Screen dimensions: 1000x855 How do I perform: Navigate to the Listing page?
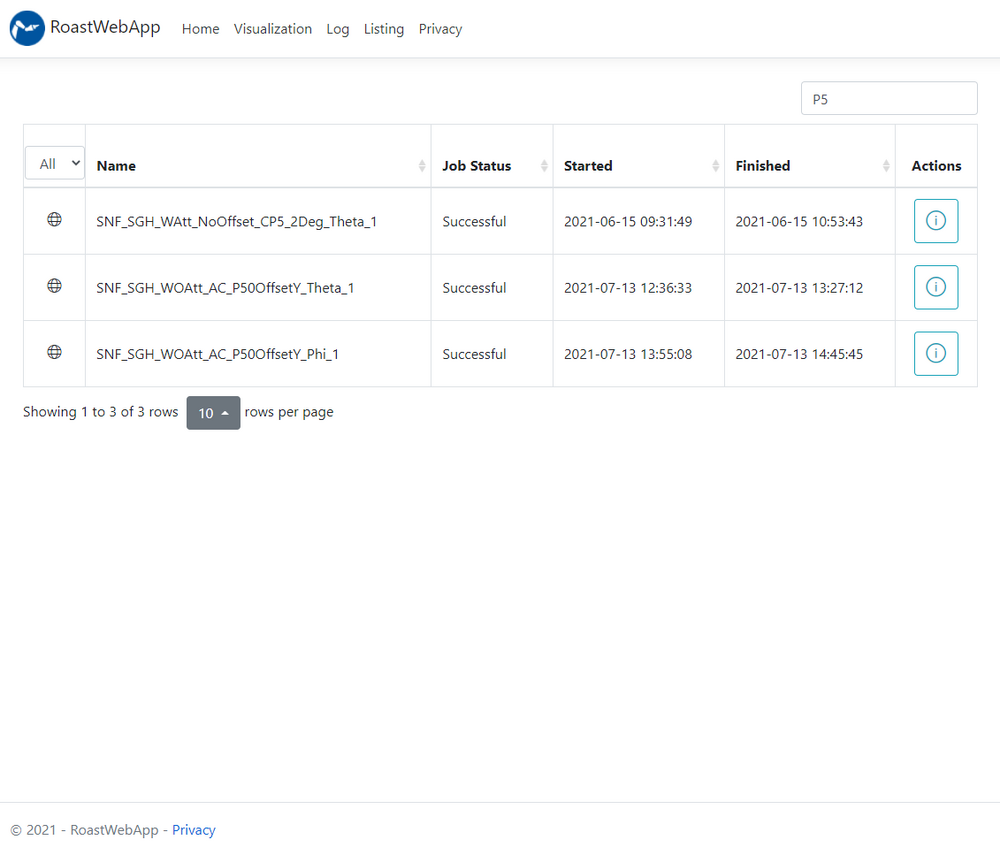click(x=384, y=29)
